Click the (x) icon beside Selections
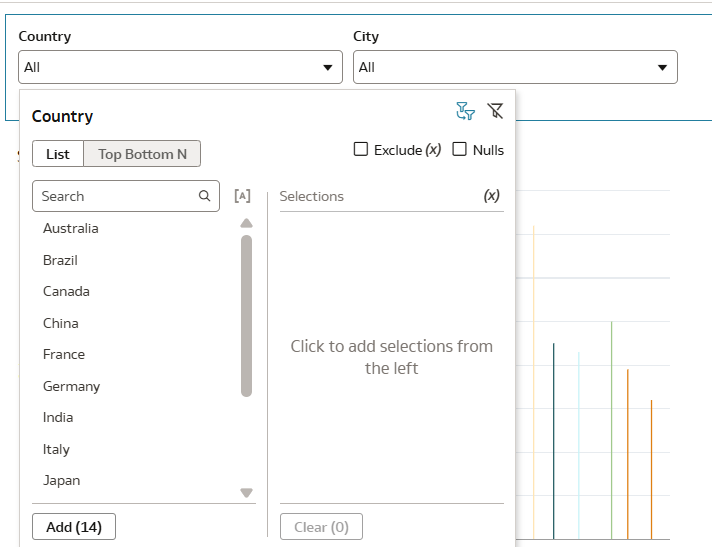Screen dimensions: 712x547 coord(491,196)
